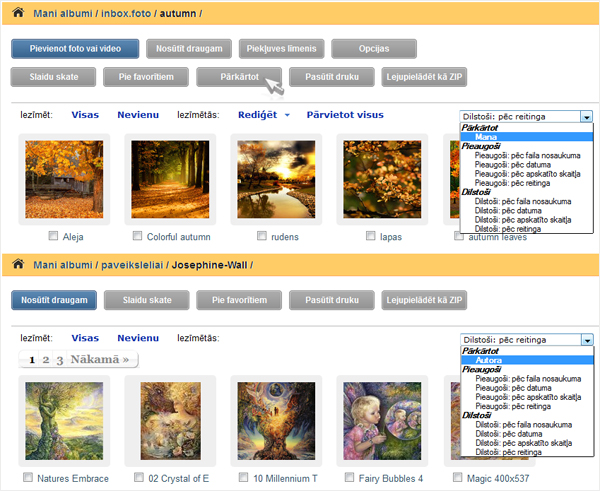Pick Pieaugoši: pēc datuma in autumn list
This screenshot has width=600, height=491.
click(x=527, y=165)
